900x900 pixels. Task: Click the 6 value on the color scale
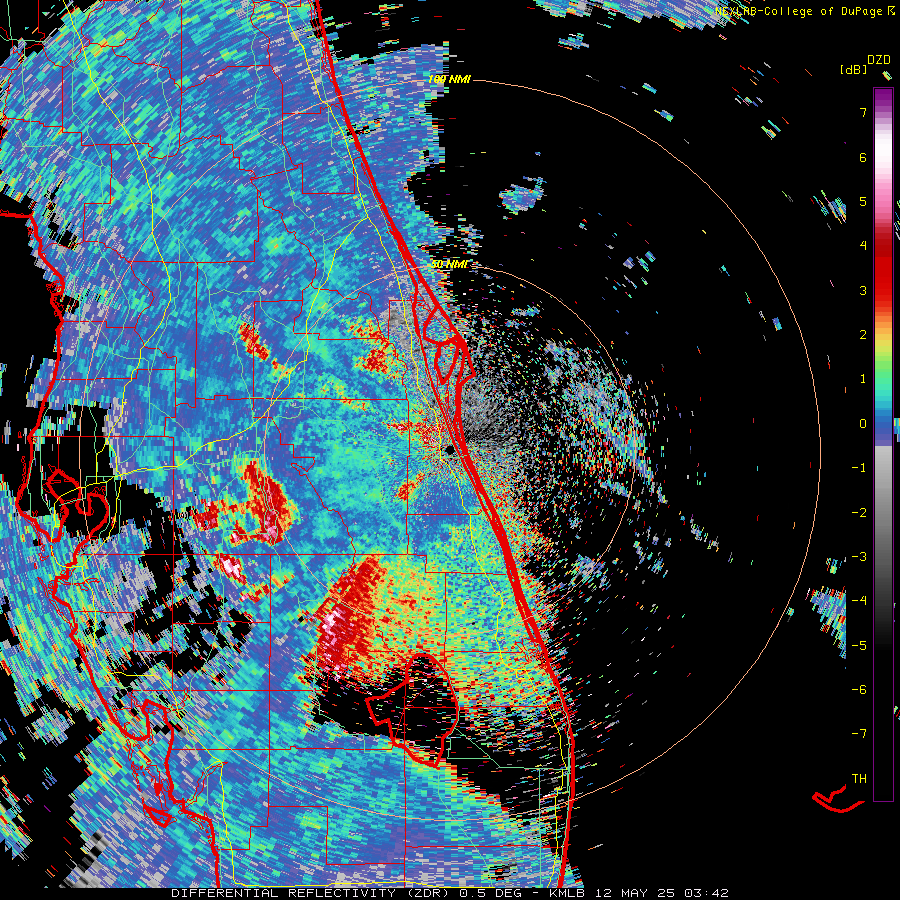[x=863, y=157]
